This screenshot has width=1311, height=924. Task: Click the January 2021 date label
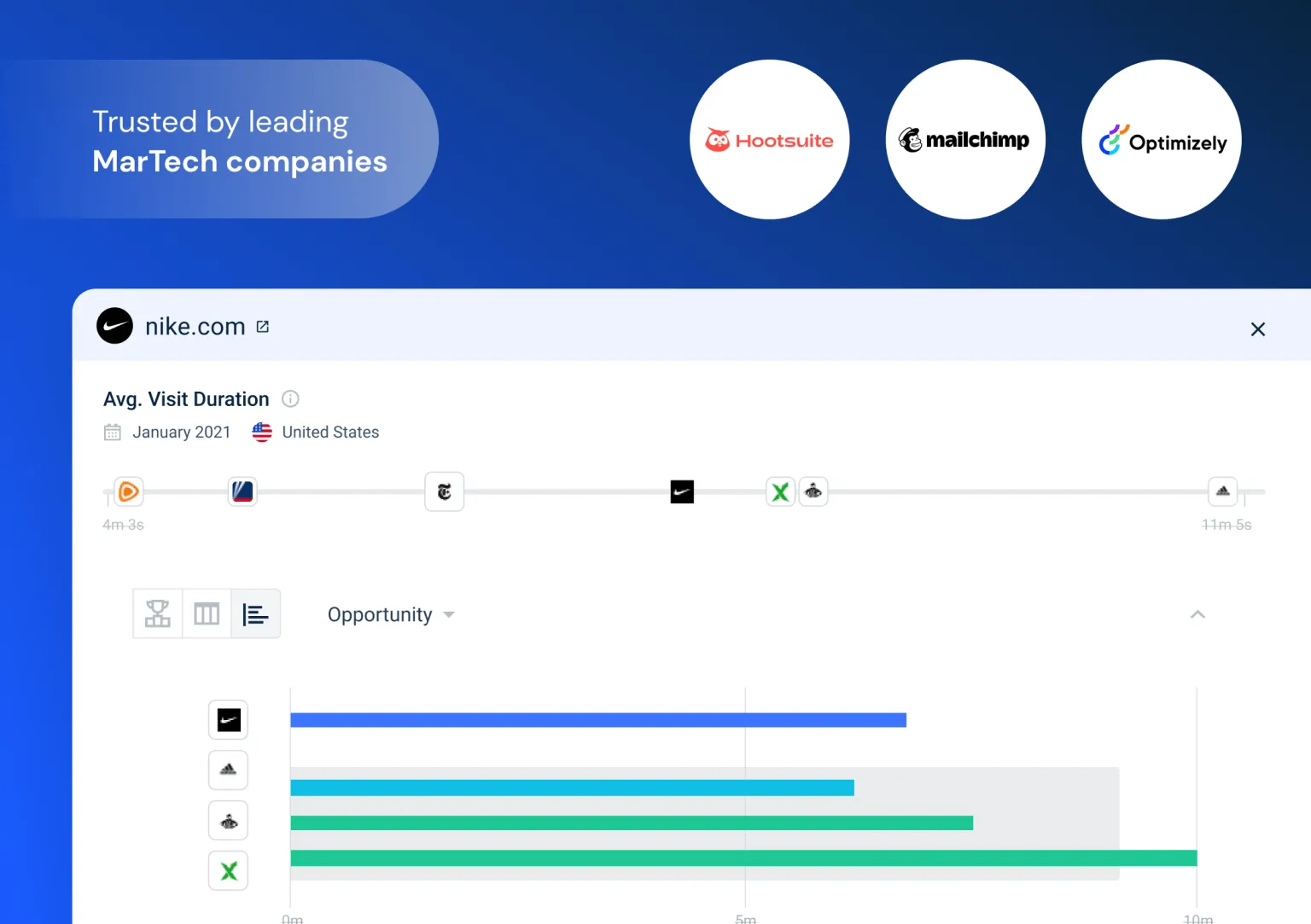pos(182,433)
